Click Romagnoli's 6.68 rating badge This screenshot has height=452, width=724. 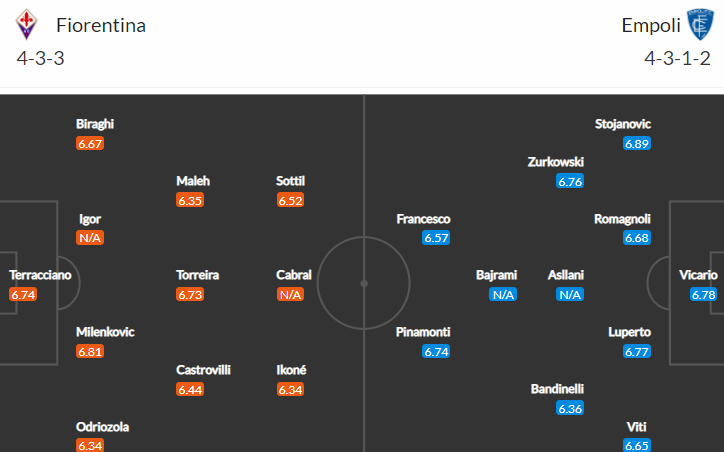click(x=637, y=238)
